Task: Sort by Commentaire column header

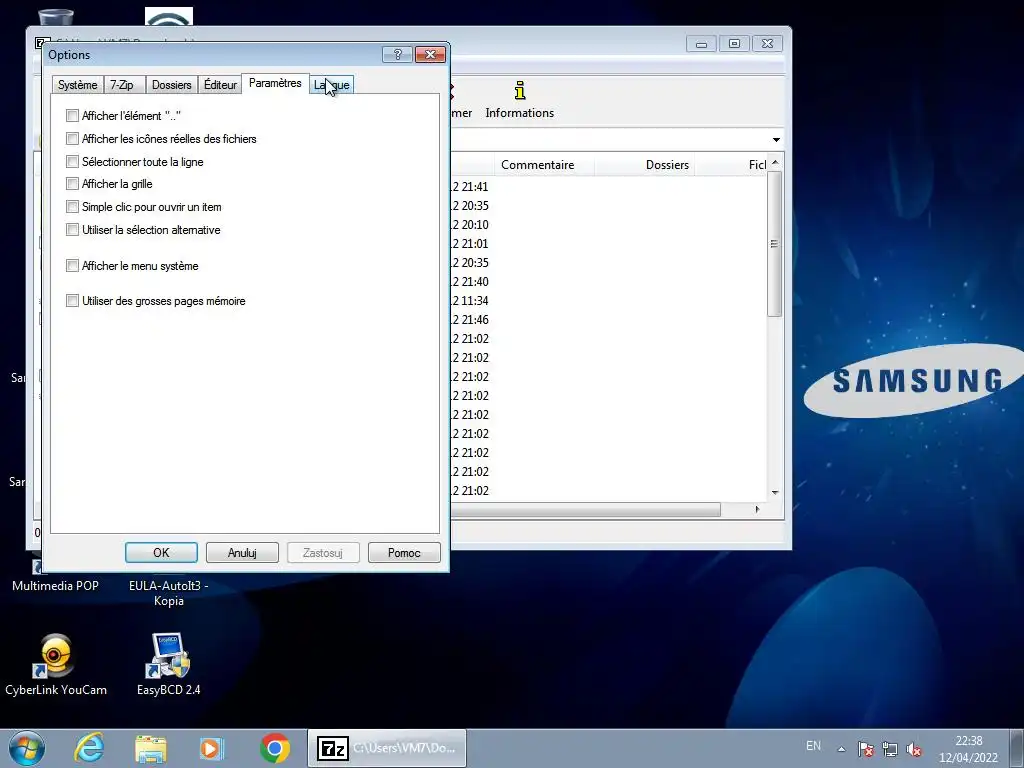Action: [544, 165]
